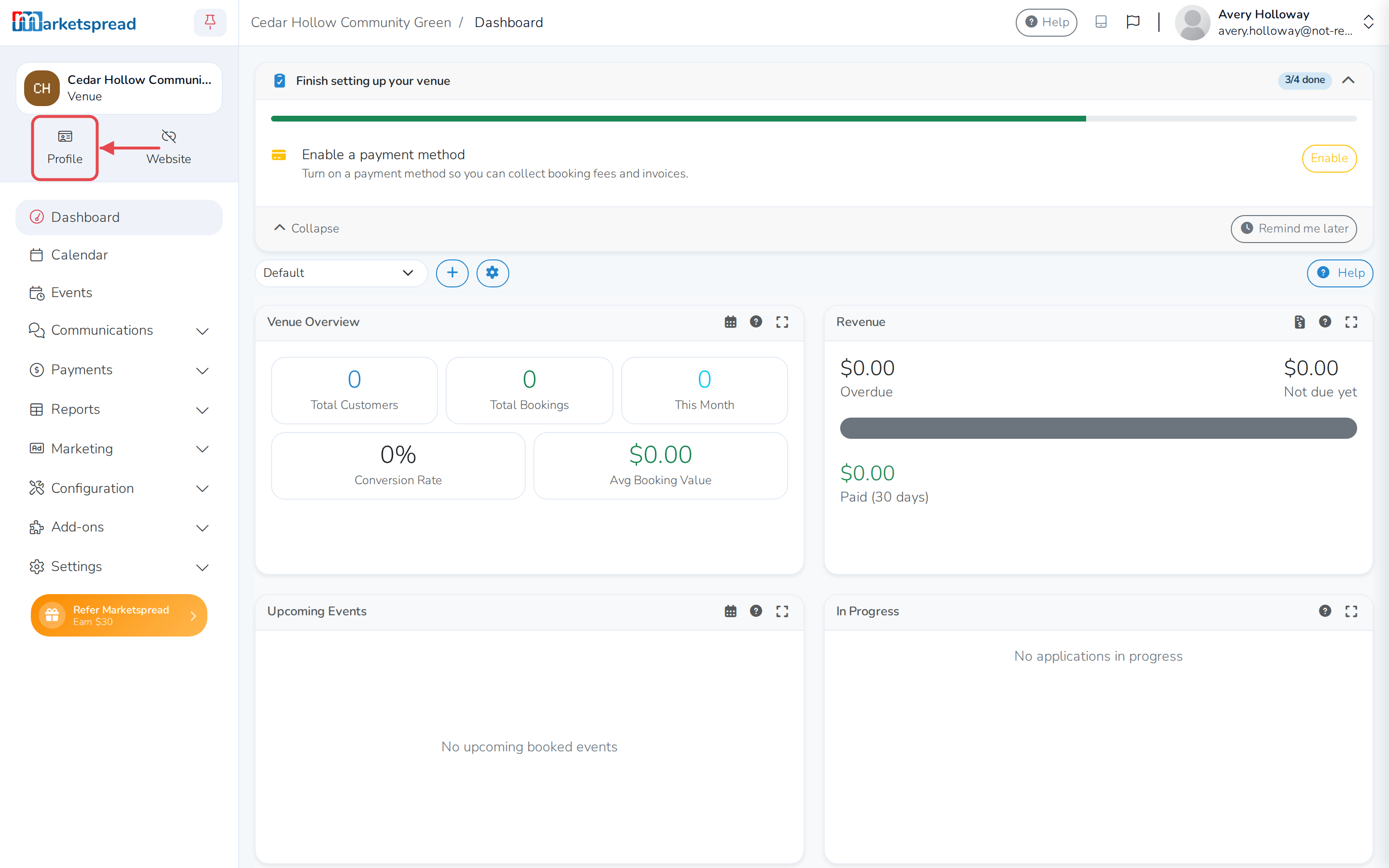
Task: Click the setup progress bar
Action: (813, 119)
